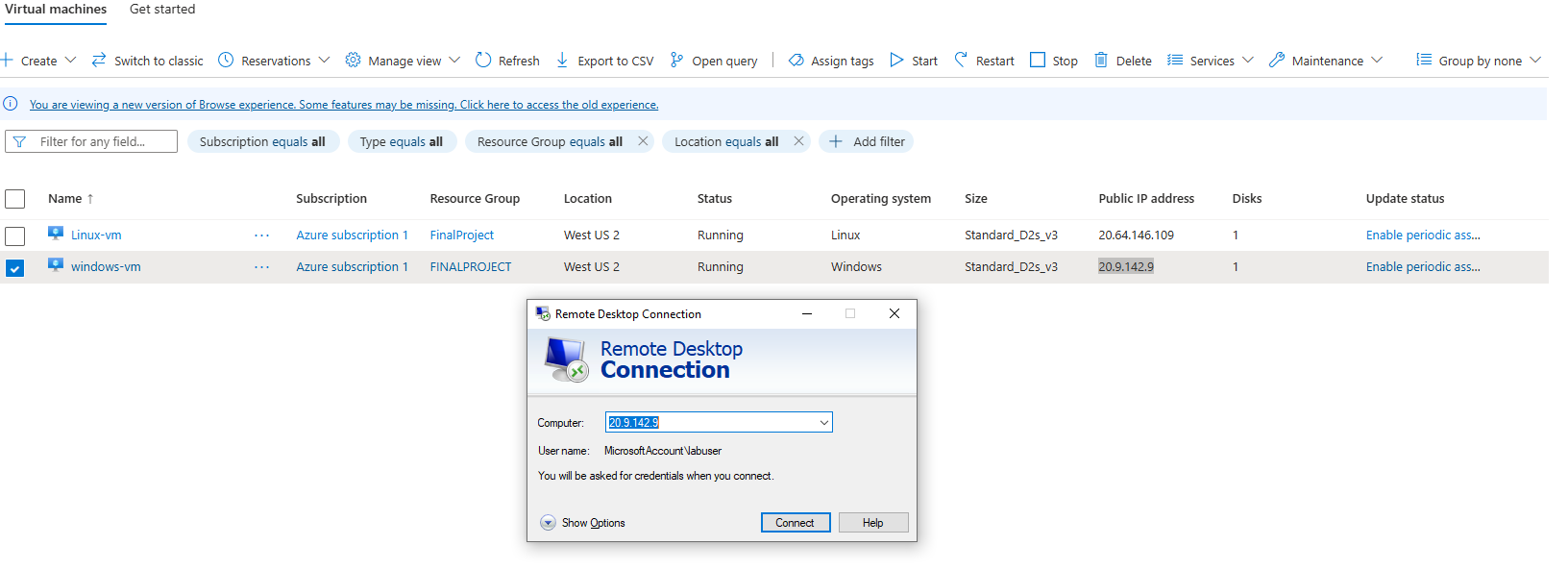Screen dimensions: 1568x570
Task: Click the info icon in the banner
Action: click(11, 104)
